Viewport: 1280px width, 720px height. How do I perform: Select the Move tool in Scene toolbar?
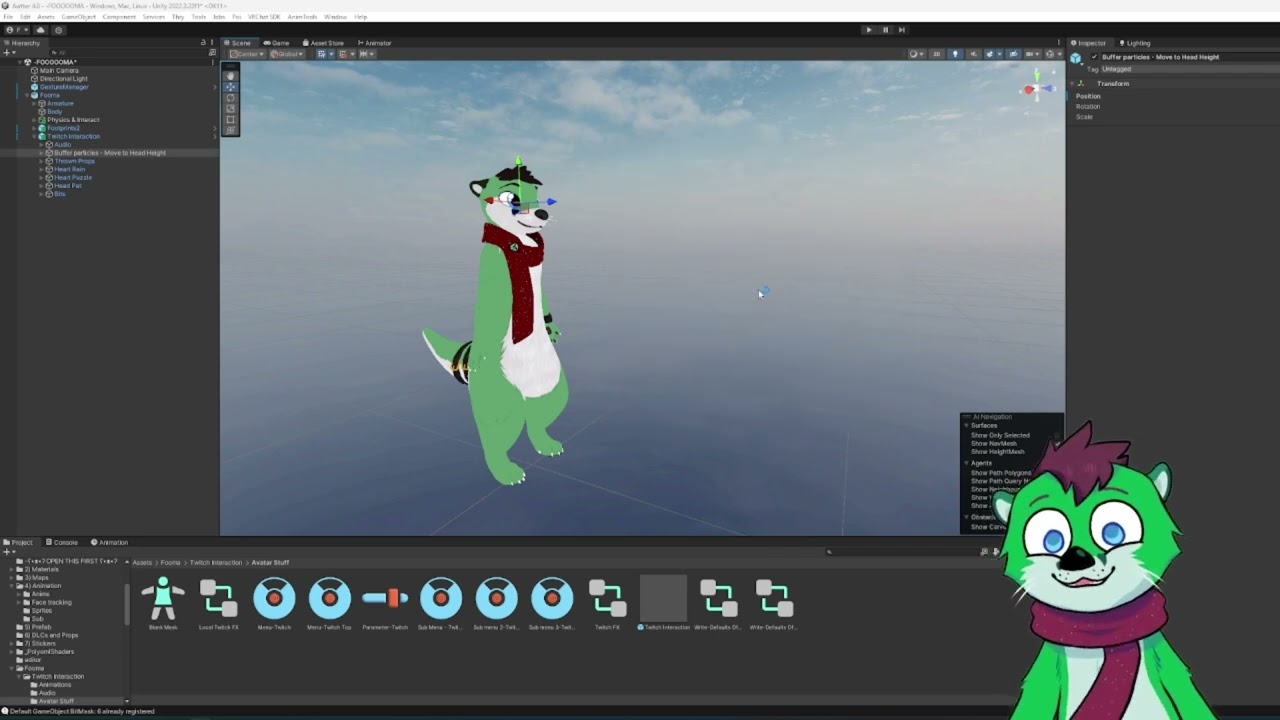coord(230,87)
